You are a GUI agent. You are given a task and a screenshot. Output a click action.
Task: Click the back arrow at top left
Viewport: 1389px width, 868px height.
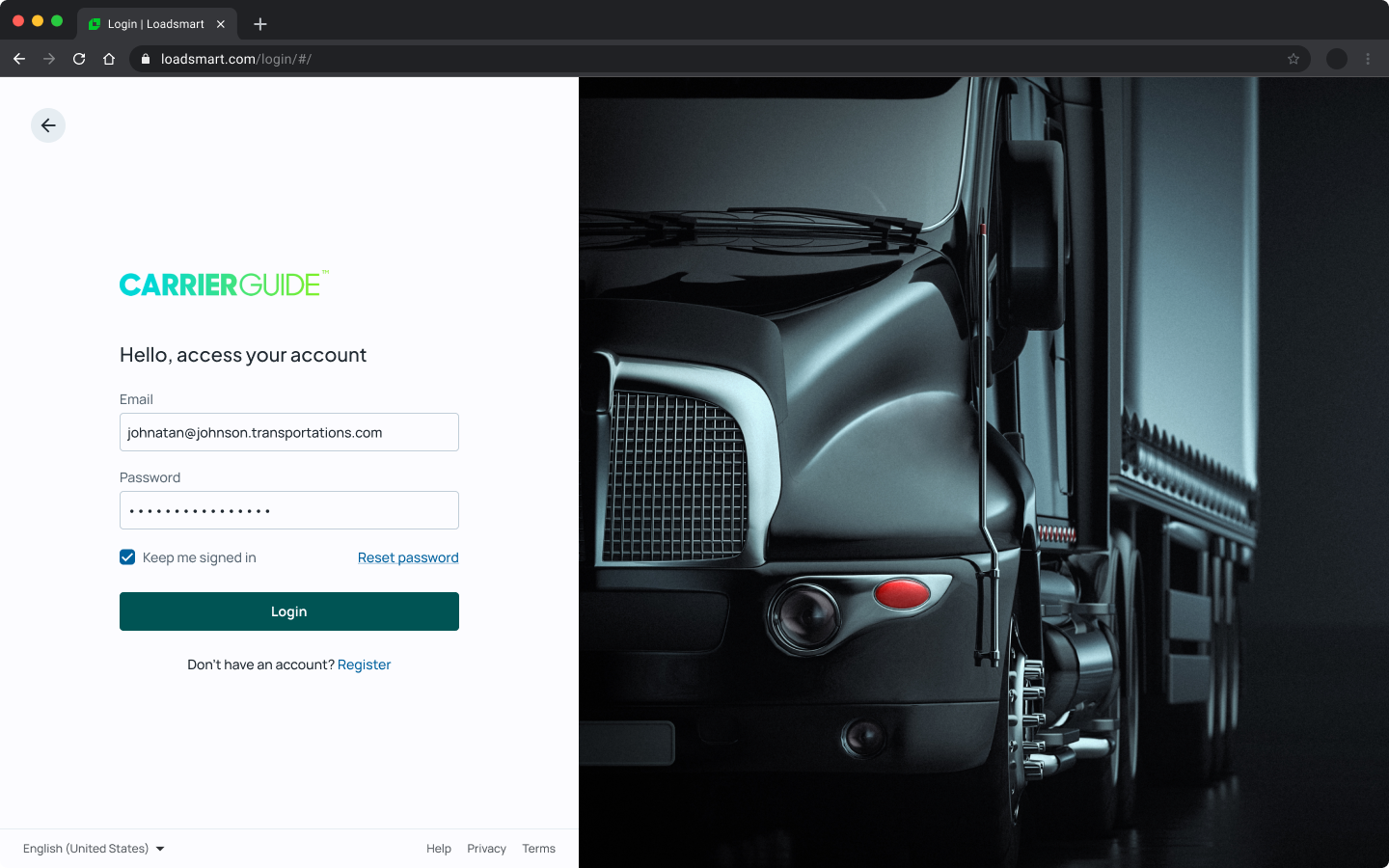coord(48,125)
